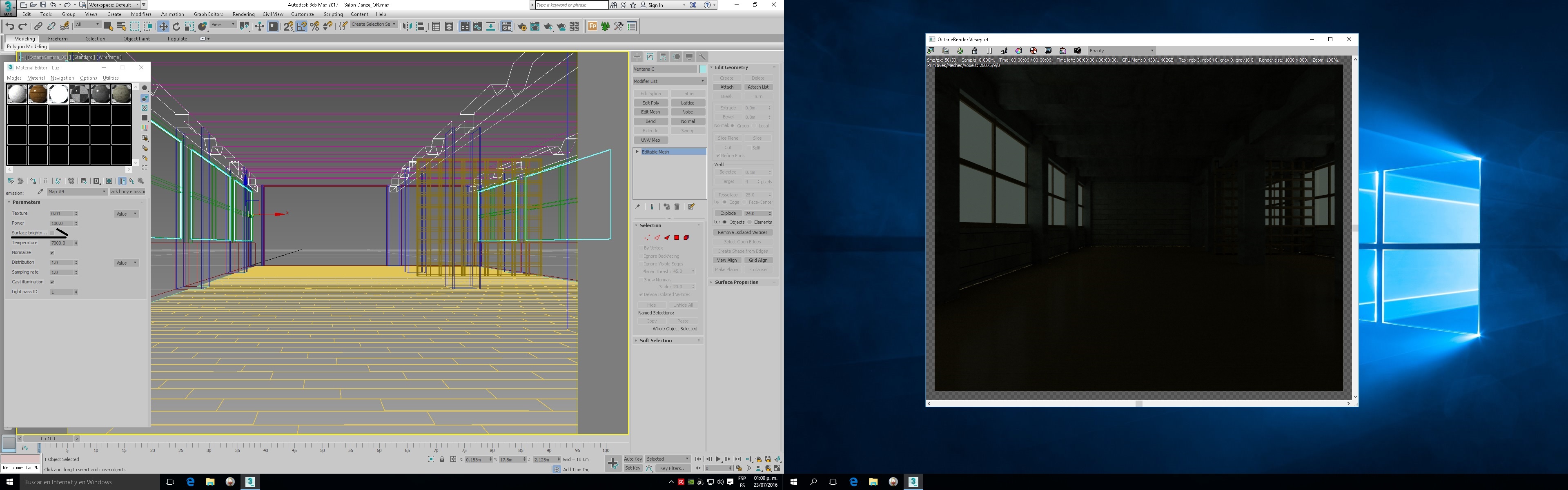Open the Beauty render pass dropdown
Viewport: 1568px width, 490px height.
click(x=1121, y=51)
